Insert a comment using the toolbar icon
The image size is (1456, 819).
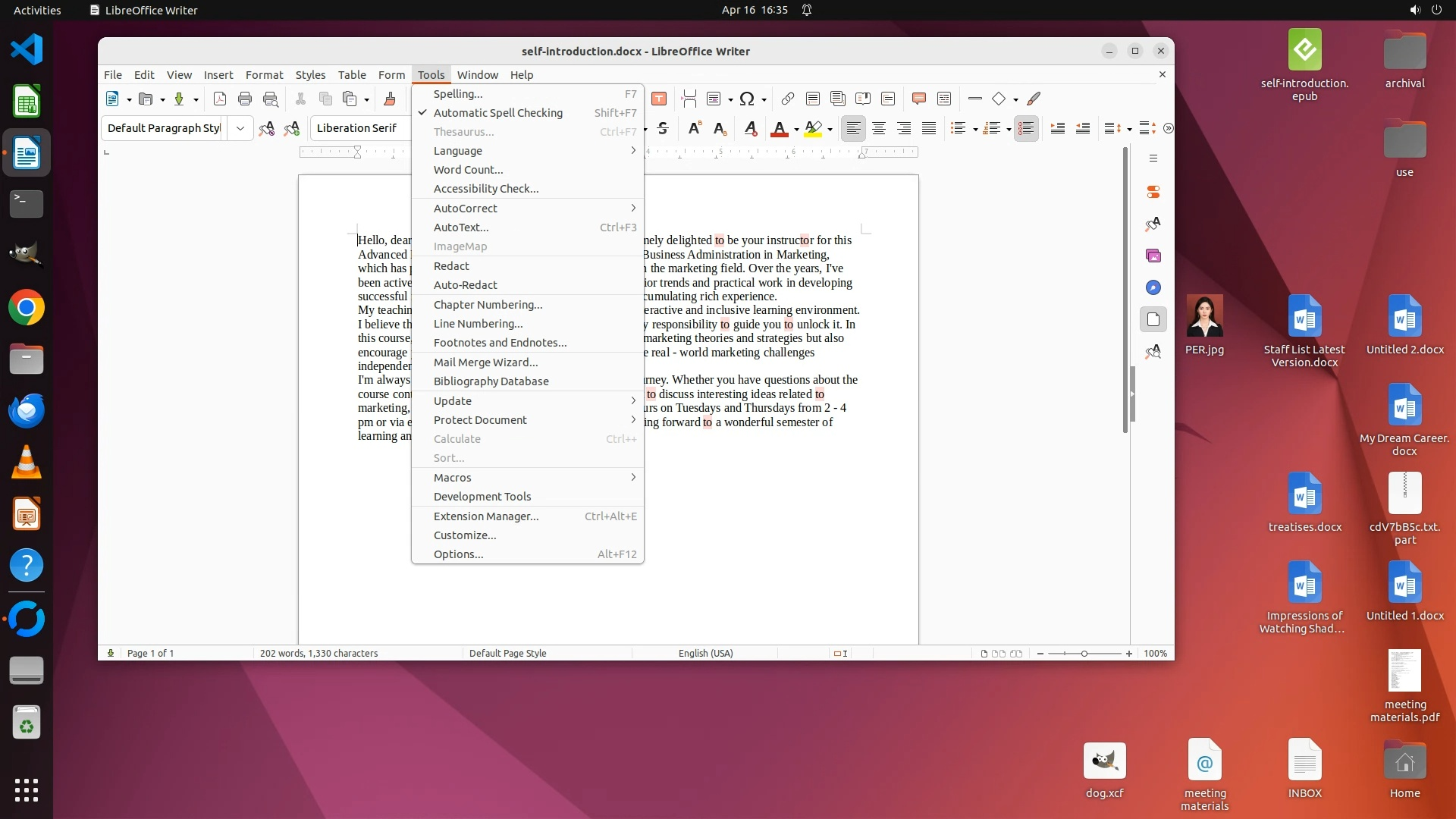[x=919, y=99]
